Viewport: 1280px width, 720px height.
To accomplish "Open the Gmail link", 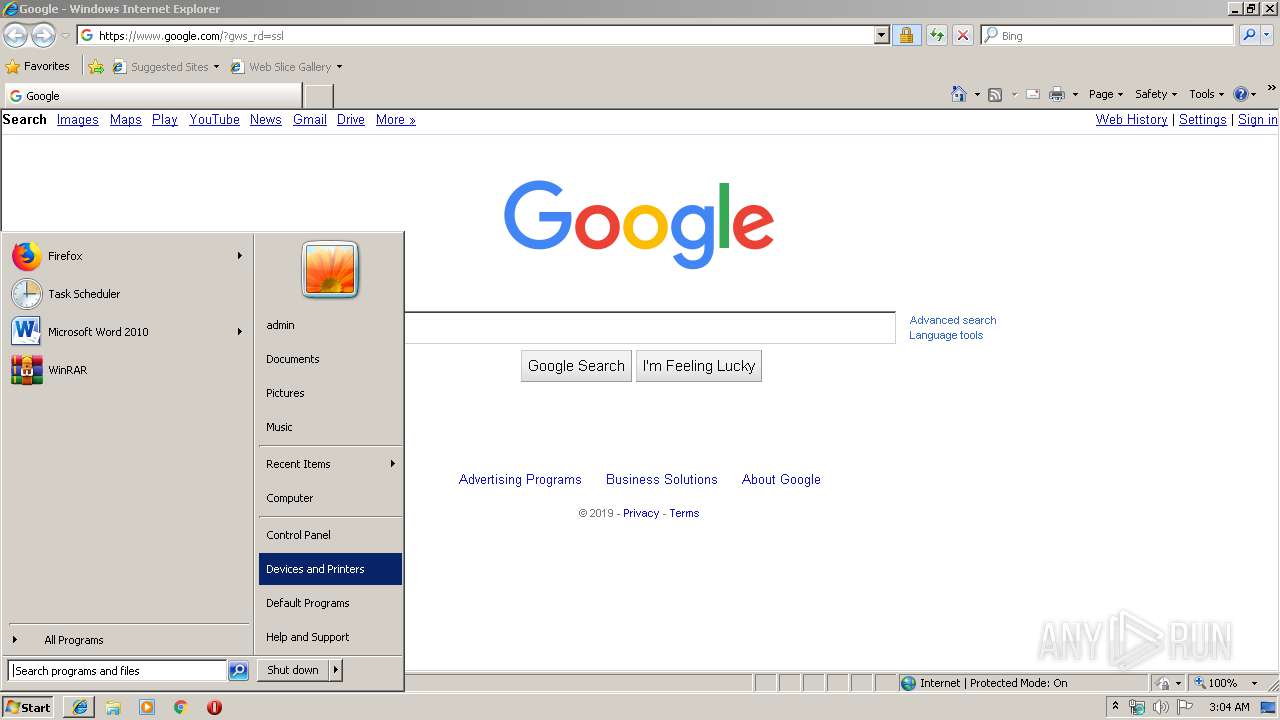I will (x=310, y=119).
